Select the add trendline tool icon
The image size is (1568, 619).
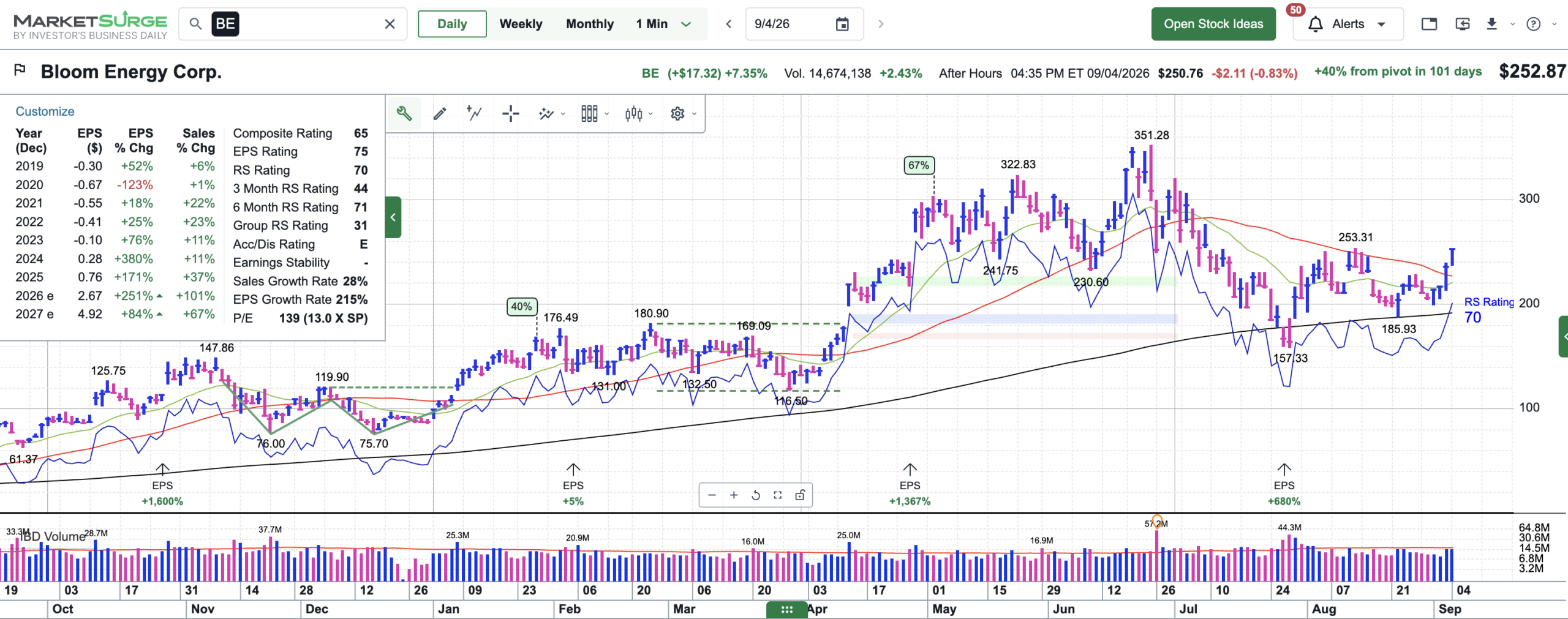click(x=475, y=113)
